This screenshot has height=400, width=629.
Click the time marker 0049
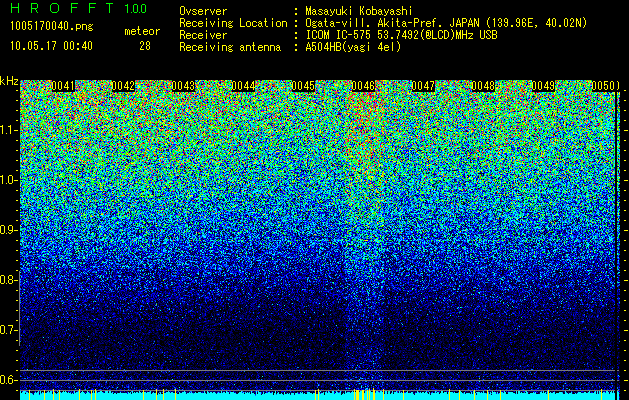point(544,86)
